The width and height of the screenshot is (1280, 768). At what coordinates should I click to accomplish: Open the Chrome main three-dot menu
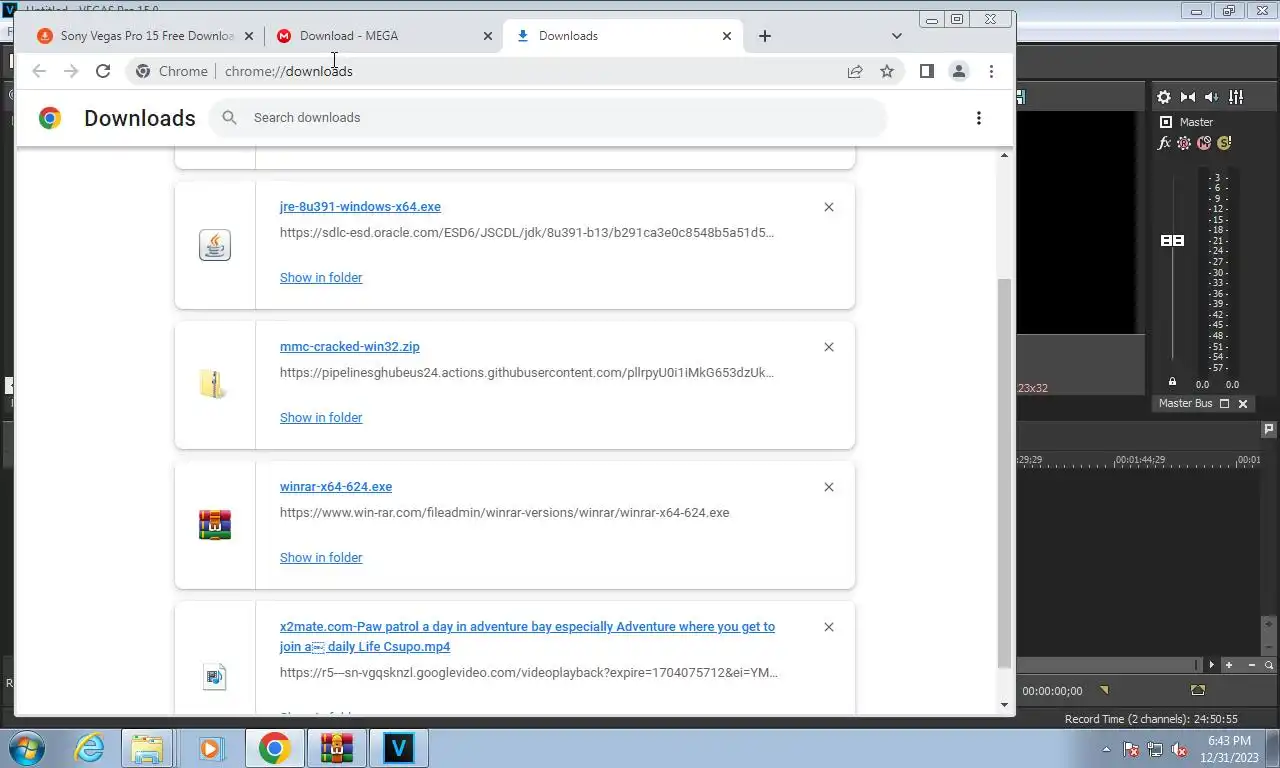point(991,71)
